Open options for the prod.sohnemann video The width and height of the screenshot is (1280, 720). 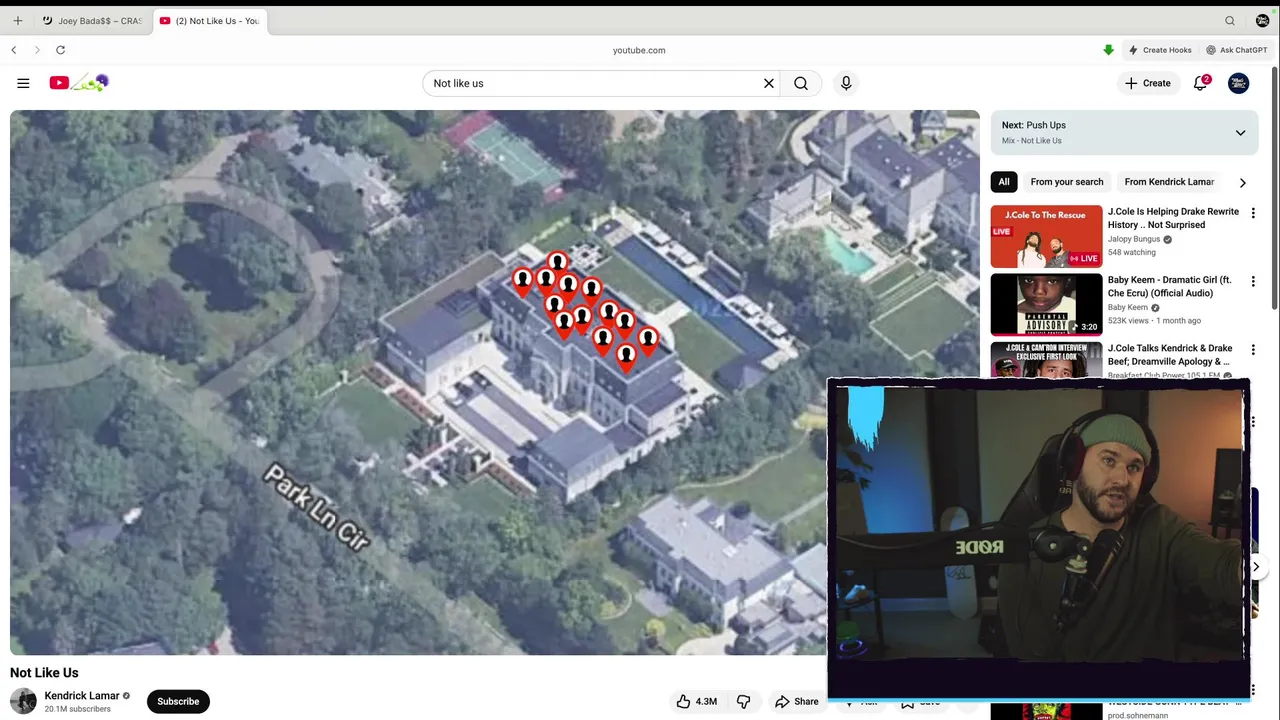(x=1253, y=690)
